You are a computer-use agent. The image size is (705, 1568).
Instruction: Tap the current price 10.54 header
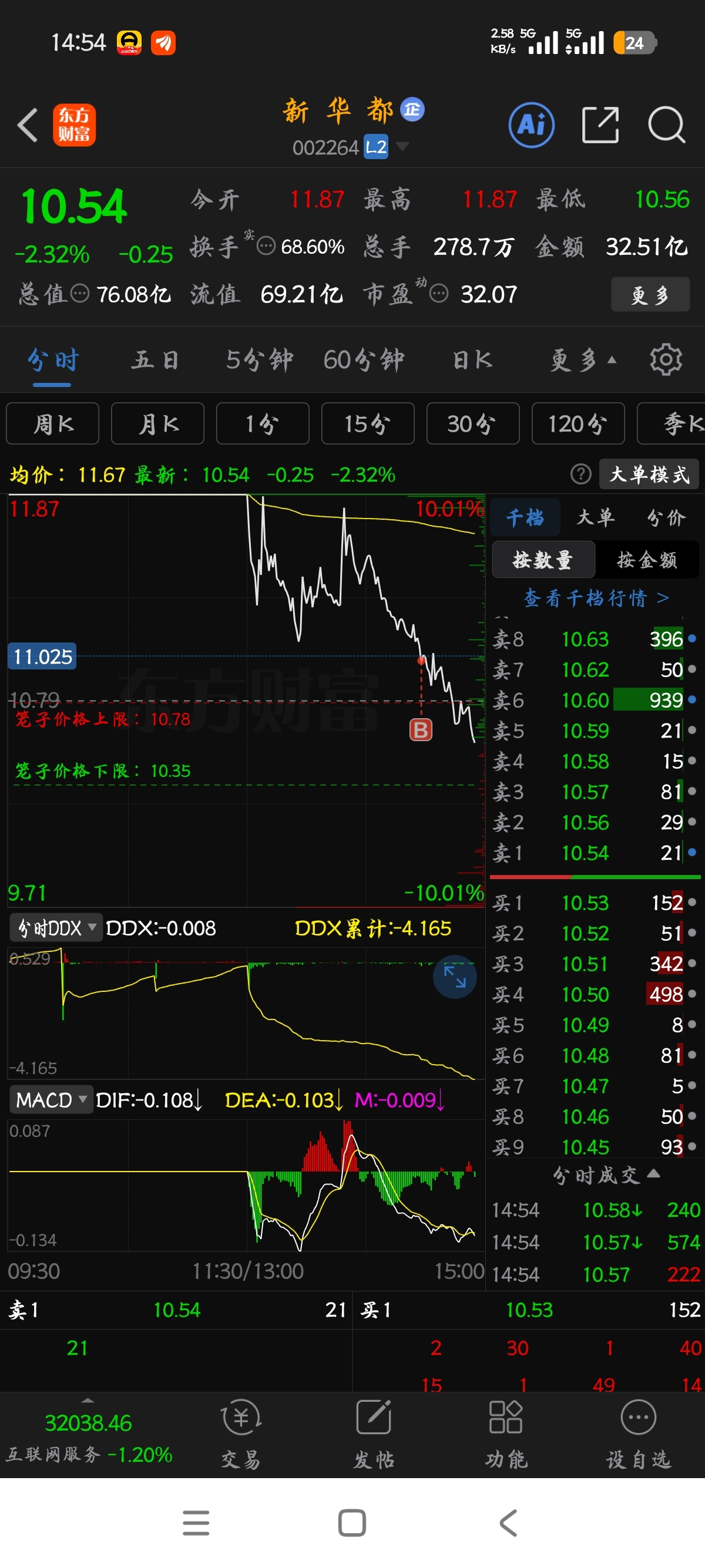pos(73,206)
